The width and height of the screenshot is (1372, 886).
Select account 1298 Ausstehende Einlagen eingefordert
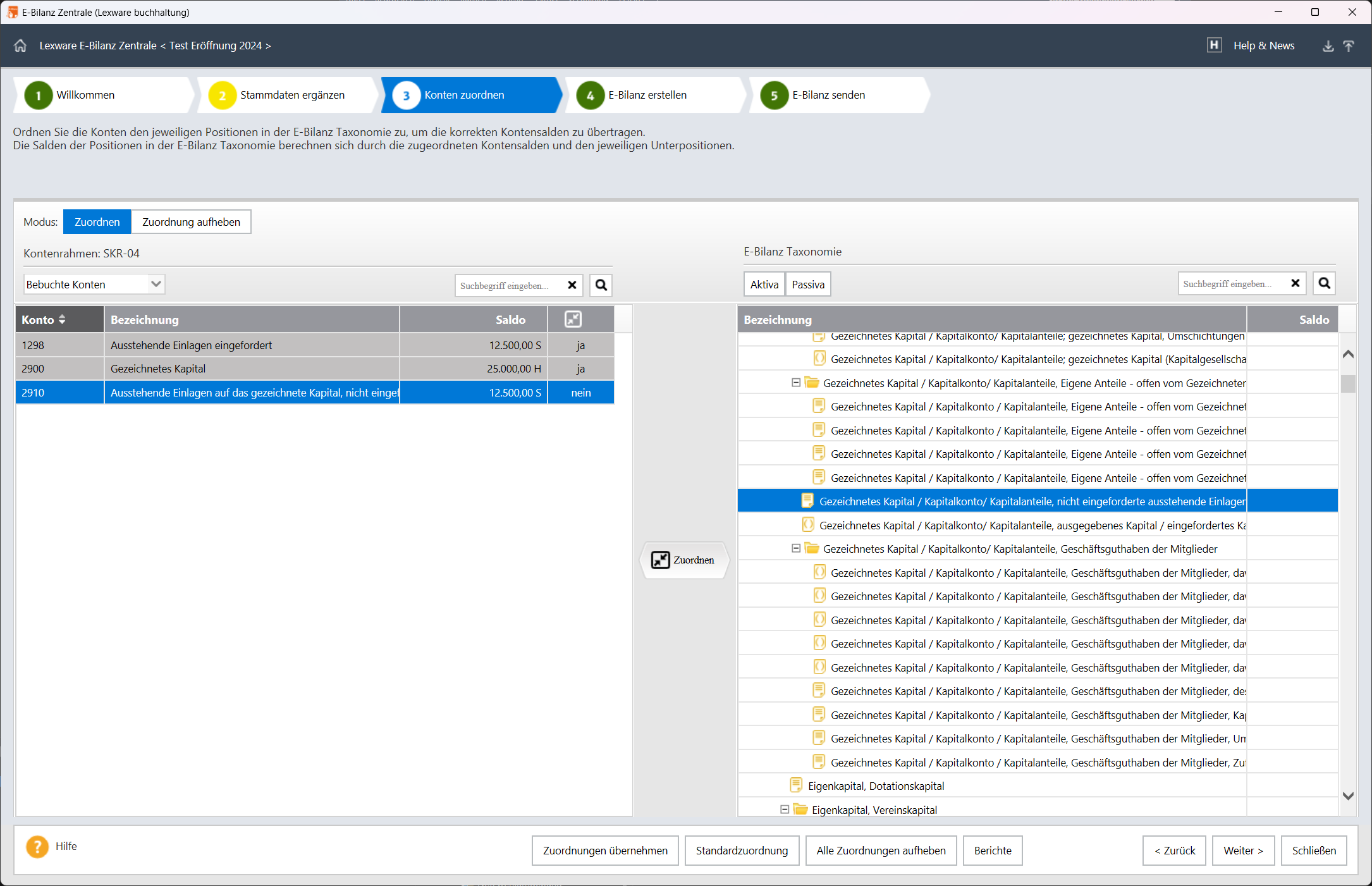pos(315,345)
